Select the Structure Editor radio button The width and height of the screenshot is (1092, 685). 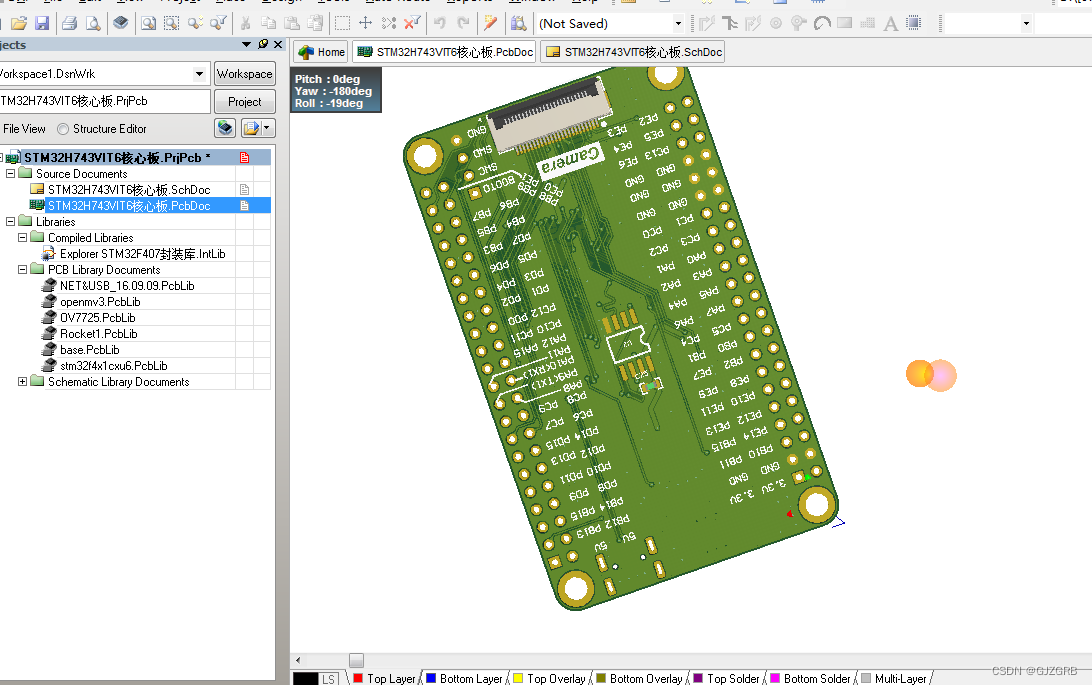click(x=62, y=129)
